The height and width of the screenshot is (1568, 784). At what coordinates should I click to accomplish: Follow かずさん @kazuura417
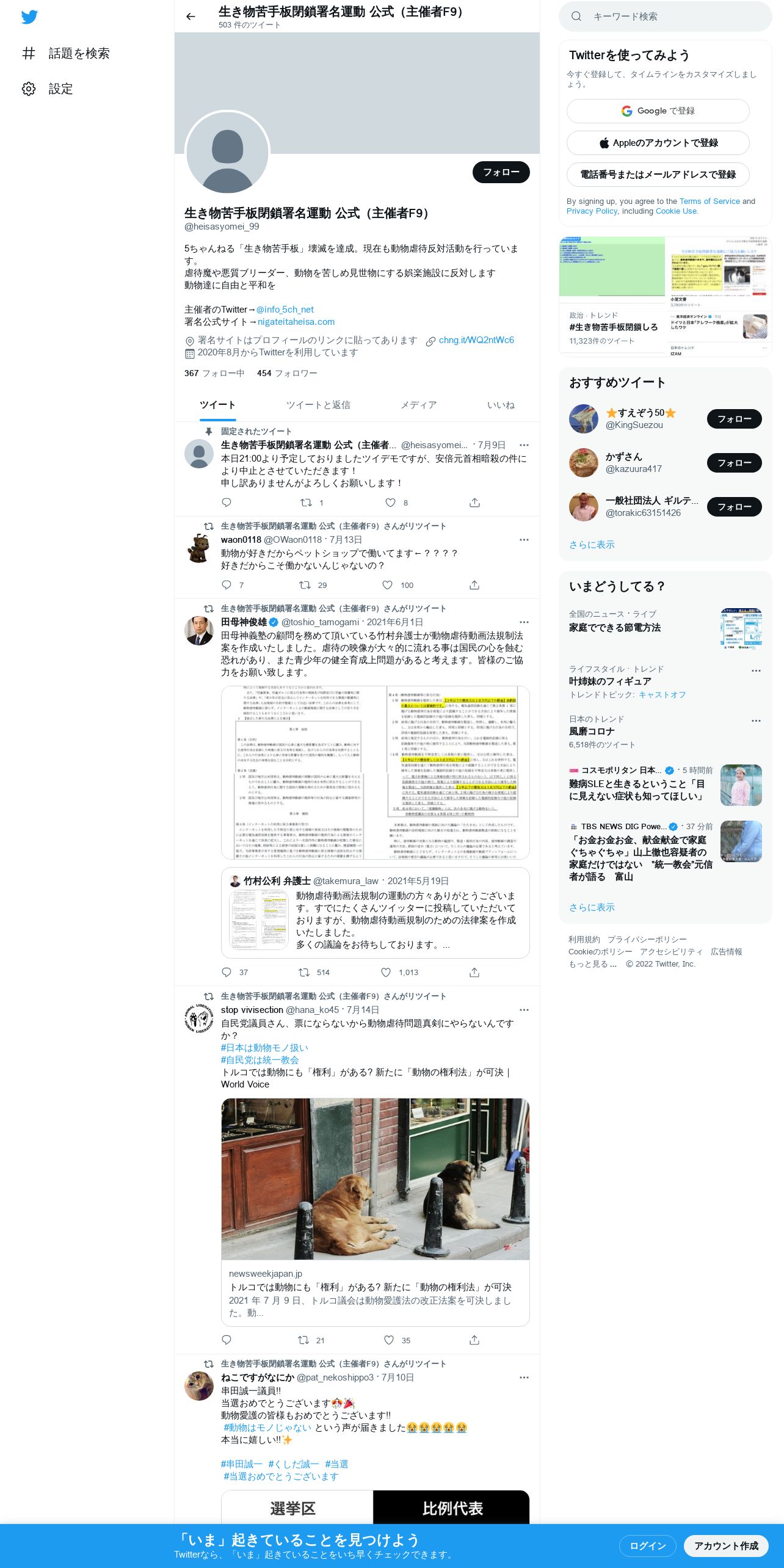pyautogui.click(x=734, y=463)
